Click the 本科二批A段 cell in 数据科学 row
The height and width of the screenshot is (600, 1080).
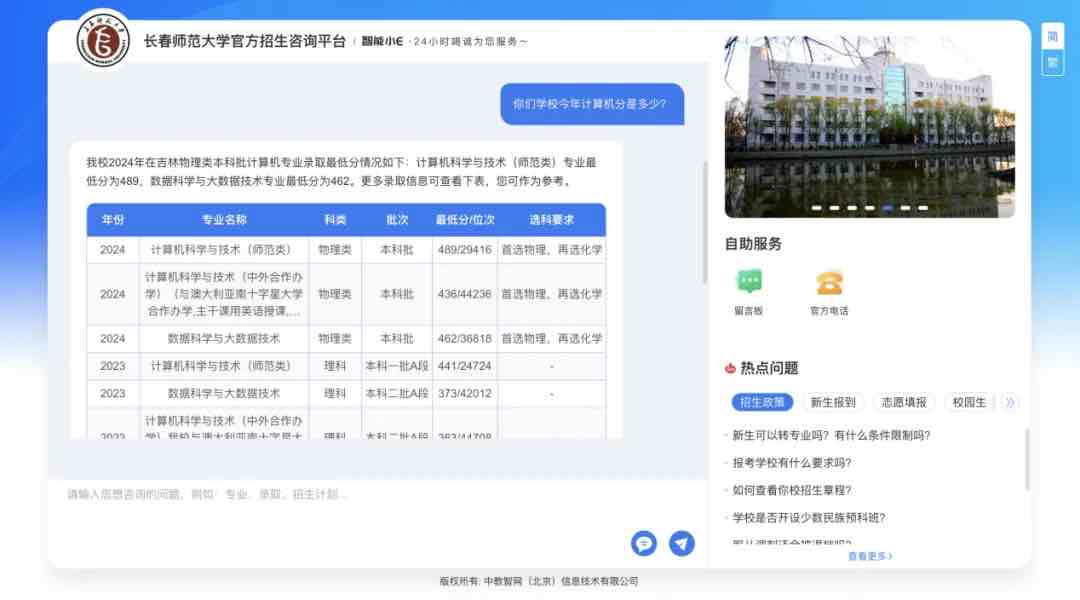(397, 394)
